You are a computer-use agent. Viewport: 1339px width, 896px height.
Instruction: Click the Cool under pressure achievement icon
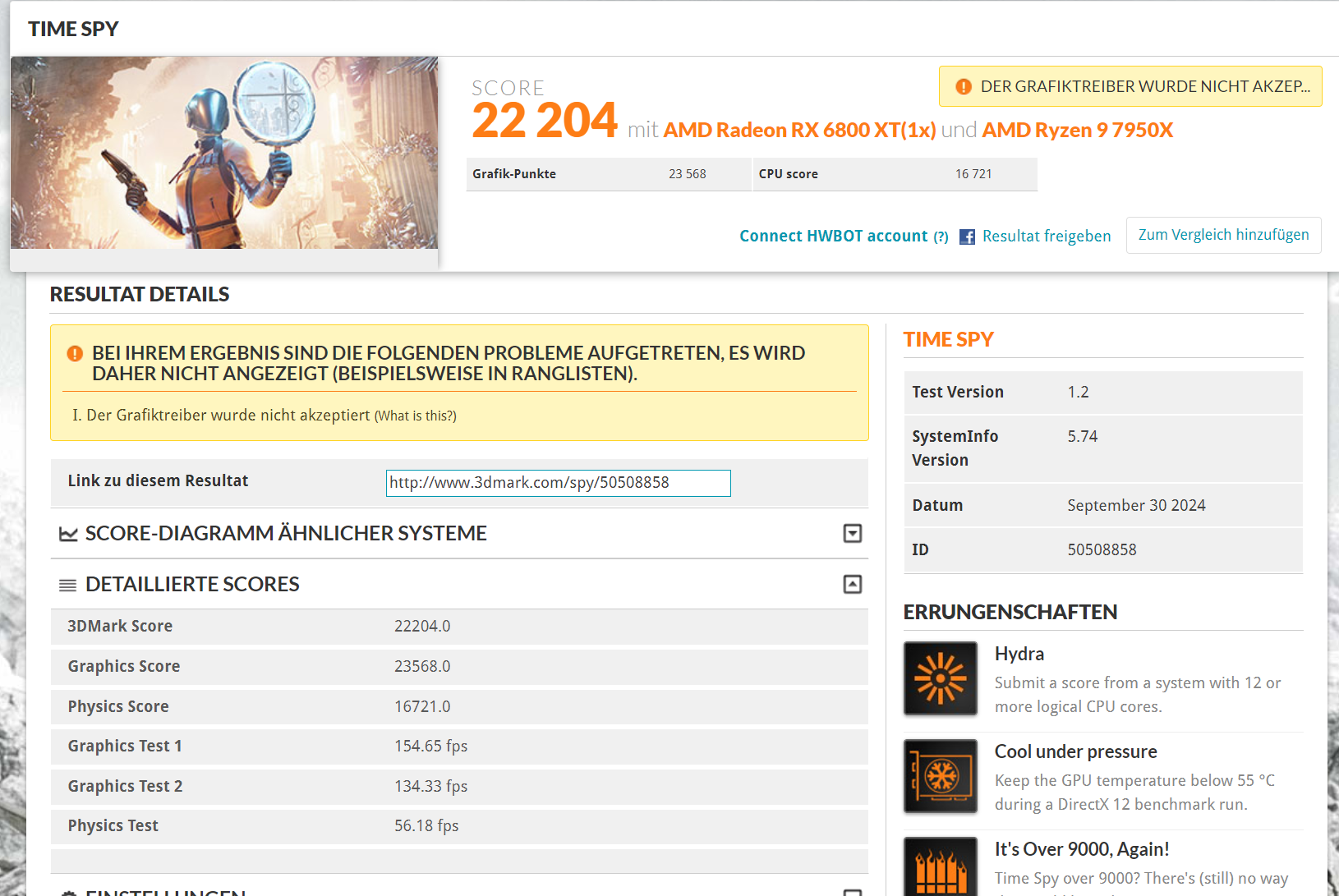click(x=941, y=776)
